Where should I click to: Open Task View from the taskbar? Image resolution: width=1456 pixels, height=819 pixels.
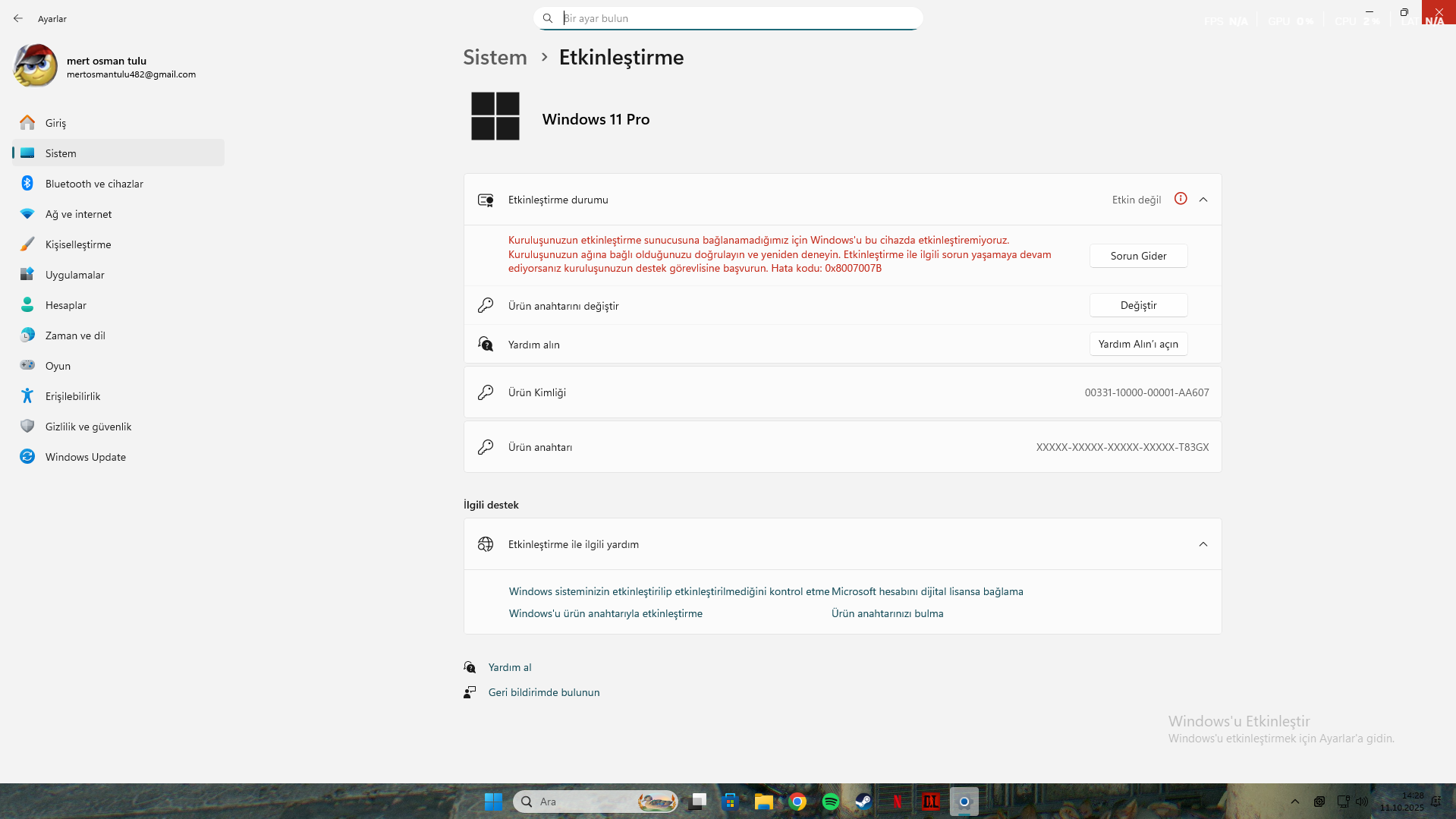click(697, 802)
